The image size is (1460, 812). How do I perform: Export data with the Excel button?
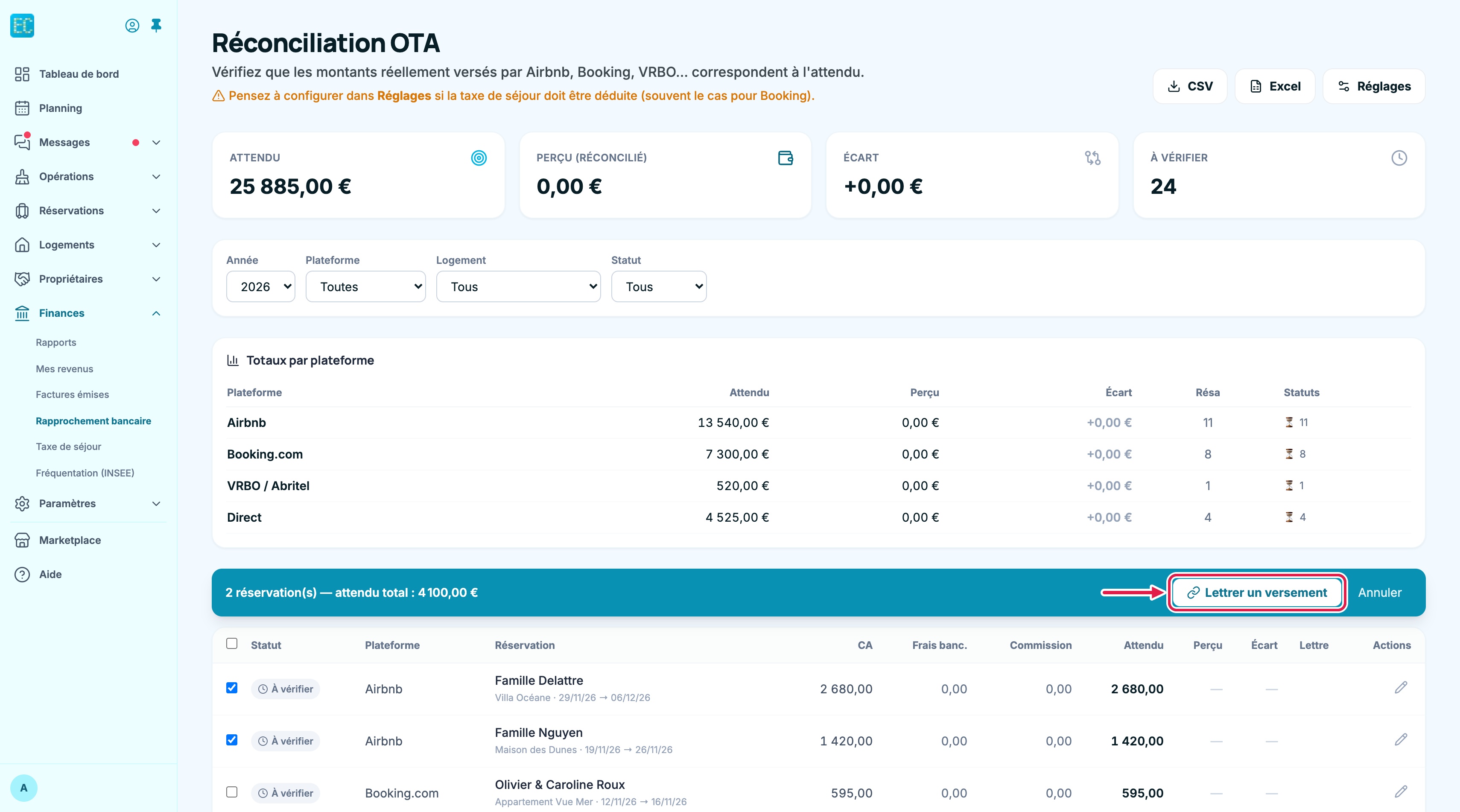point(1275,86)
